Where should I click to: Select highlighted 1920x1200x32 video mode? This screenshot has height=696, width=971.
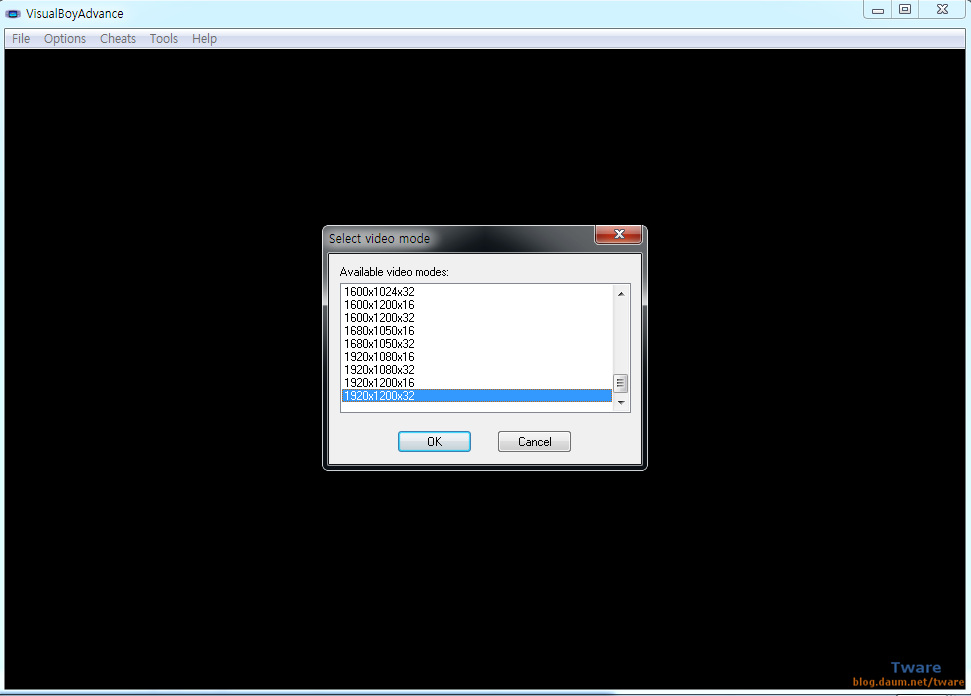(x=477, y=396)
